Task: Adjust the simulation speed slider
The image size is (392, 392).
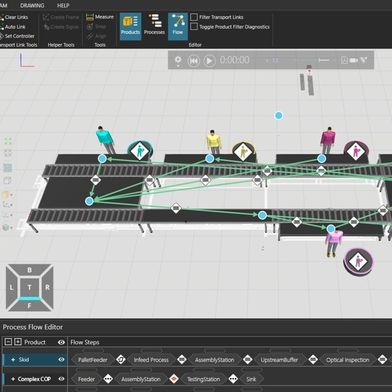Action: (324, 60)
